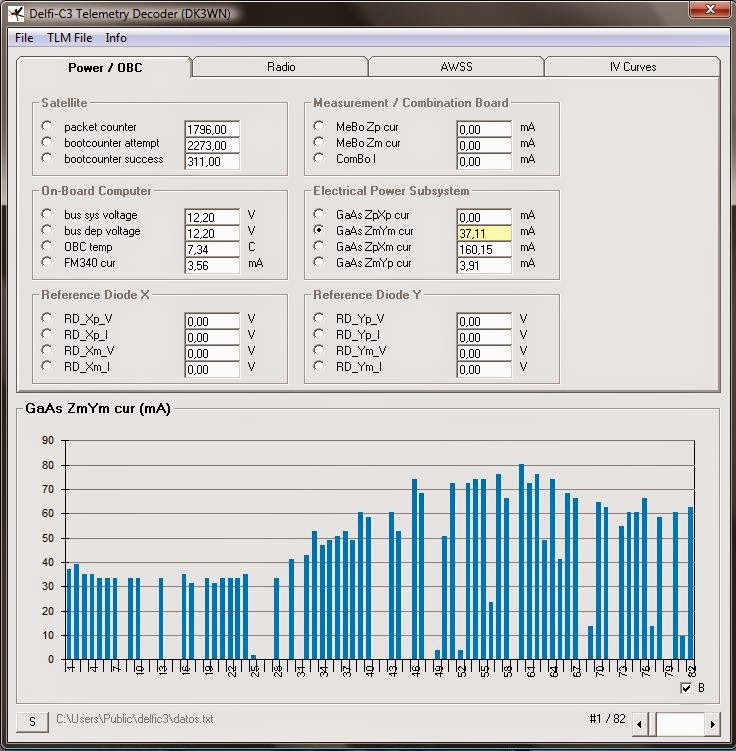Toggle the B checkbox below the chart
Viewport: 736px width, 751px height.
pos(686,688)
